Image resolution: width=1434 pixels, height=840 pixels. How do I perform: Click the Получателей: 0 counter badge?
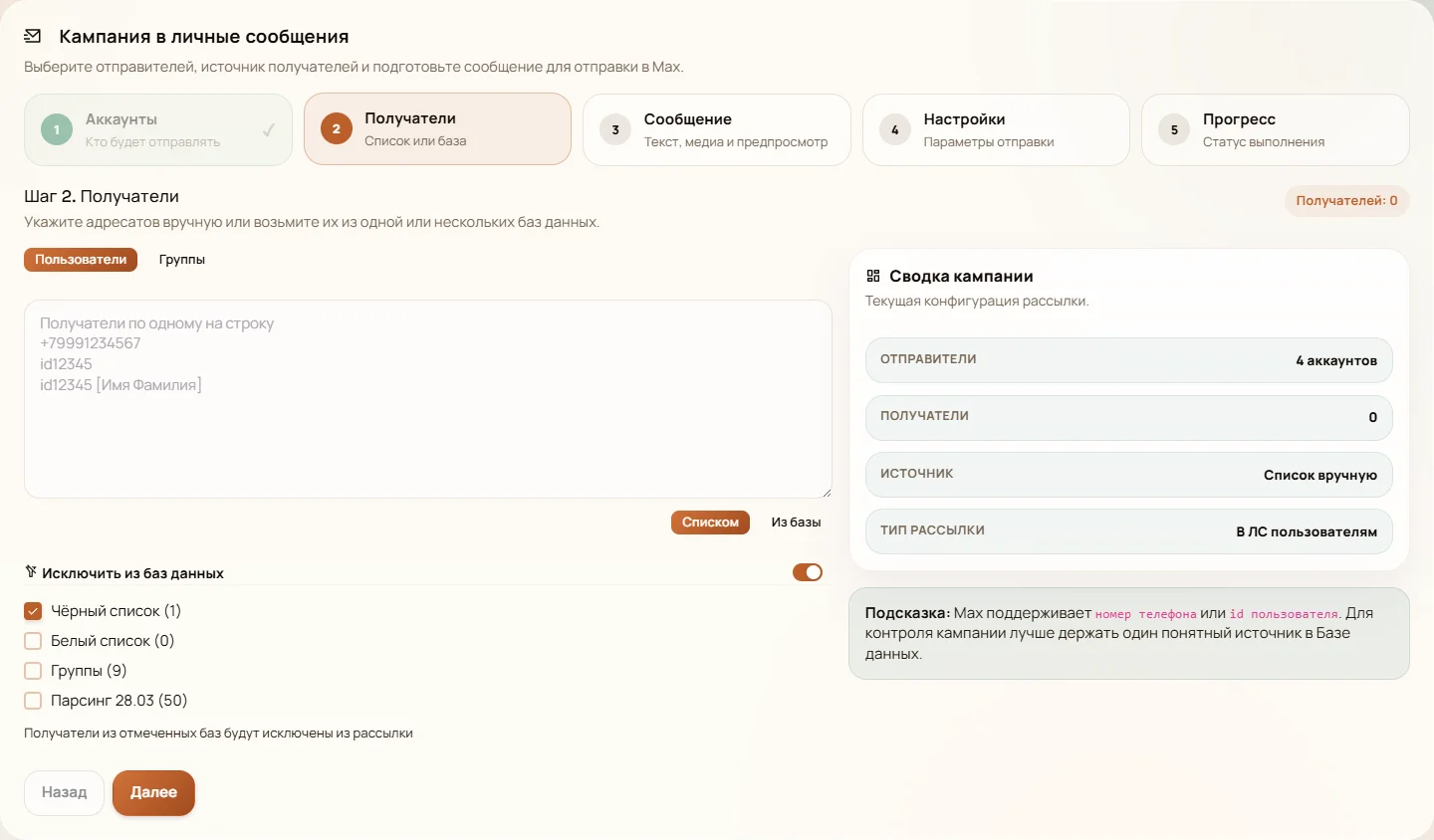(x=1346, y=201)
